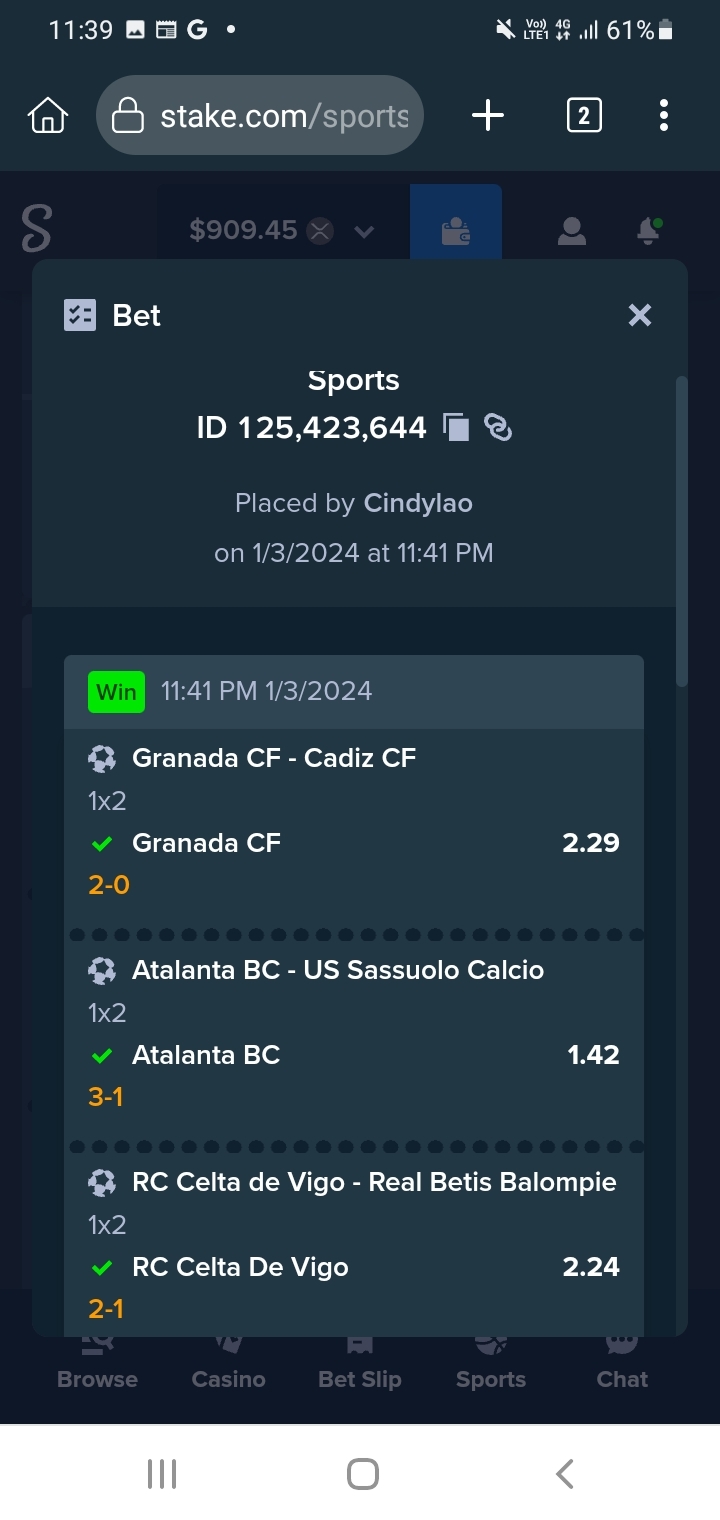Tap the Android back button

(564, 1473)
